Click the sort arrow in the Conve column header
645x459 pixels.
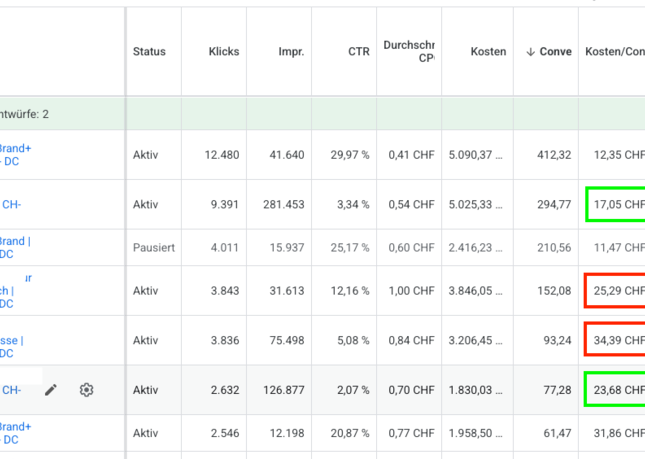(x=530, y=52)
